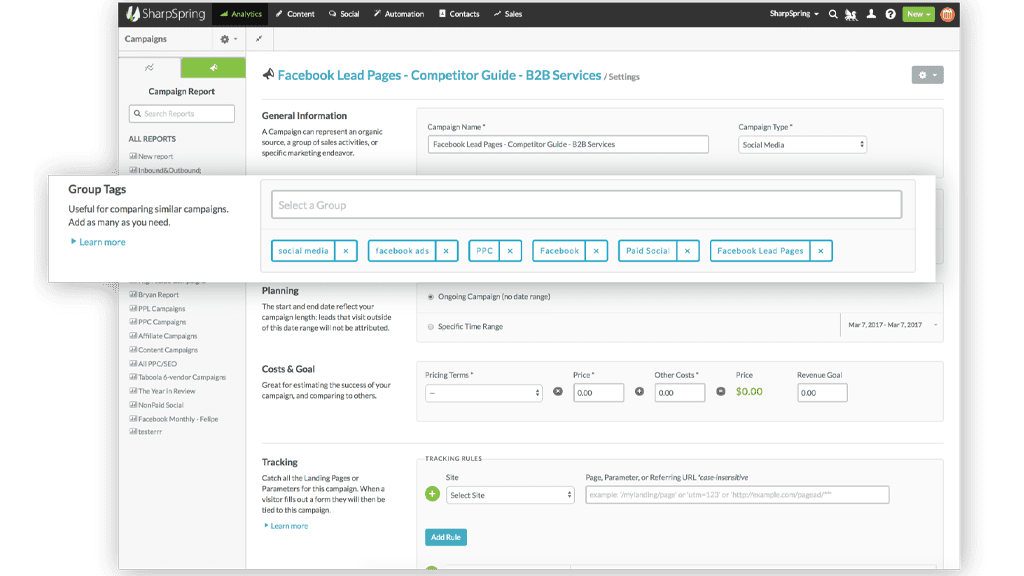The height and width of the screenshot is (576, 1024).
Task: Click the SharpSpring logo
Action: (166, 14)
